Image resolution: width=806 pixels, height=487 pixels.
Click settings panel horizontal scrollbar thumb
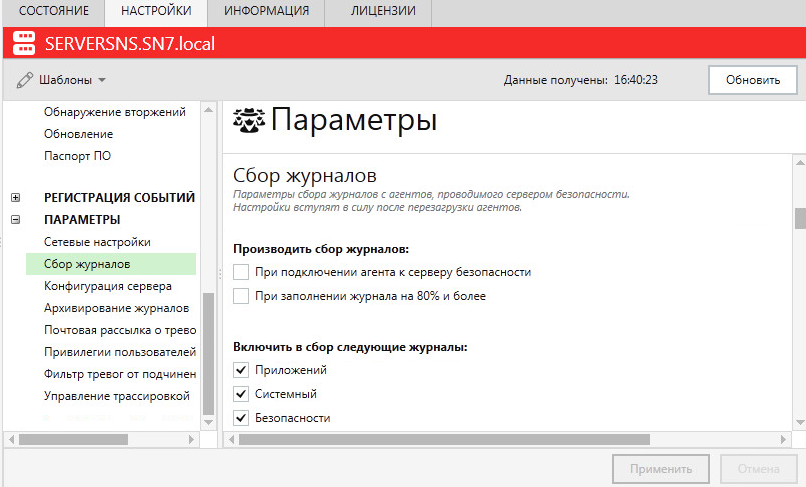444,440
